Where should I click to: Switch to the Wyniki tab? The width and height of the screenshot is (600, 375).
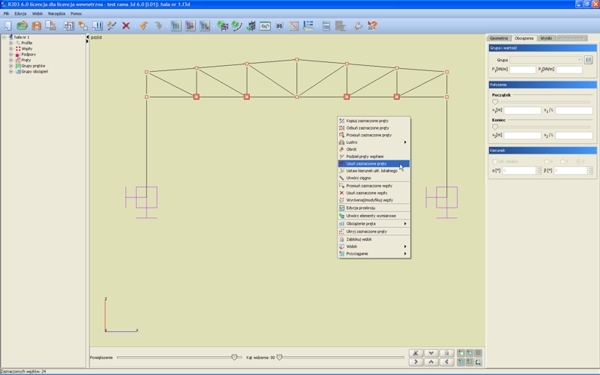click(546, 38)
